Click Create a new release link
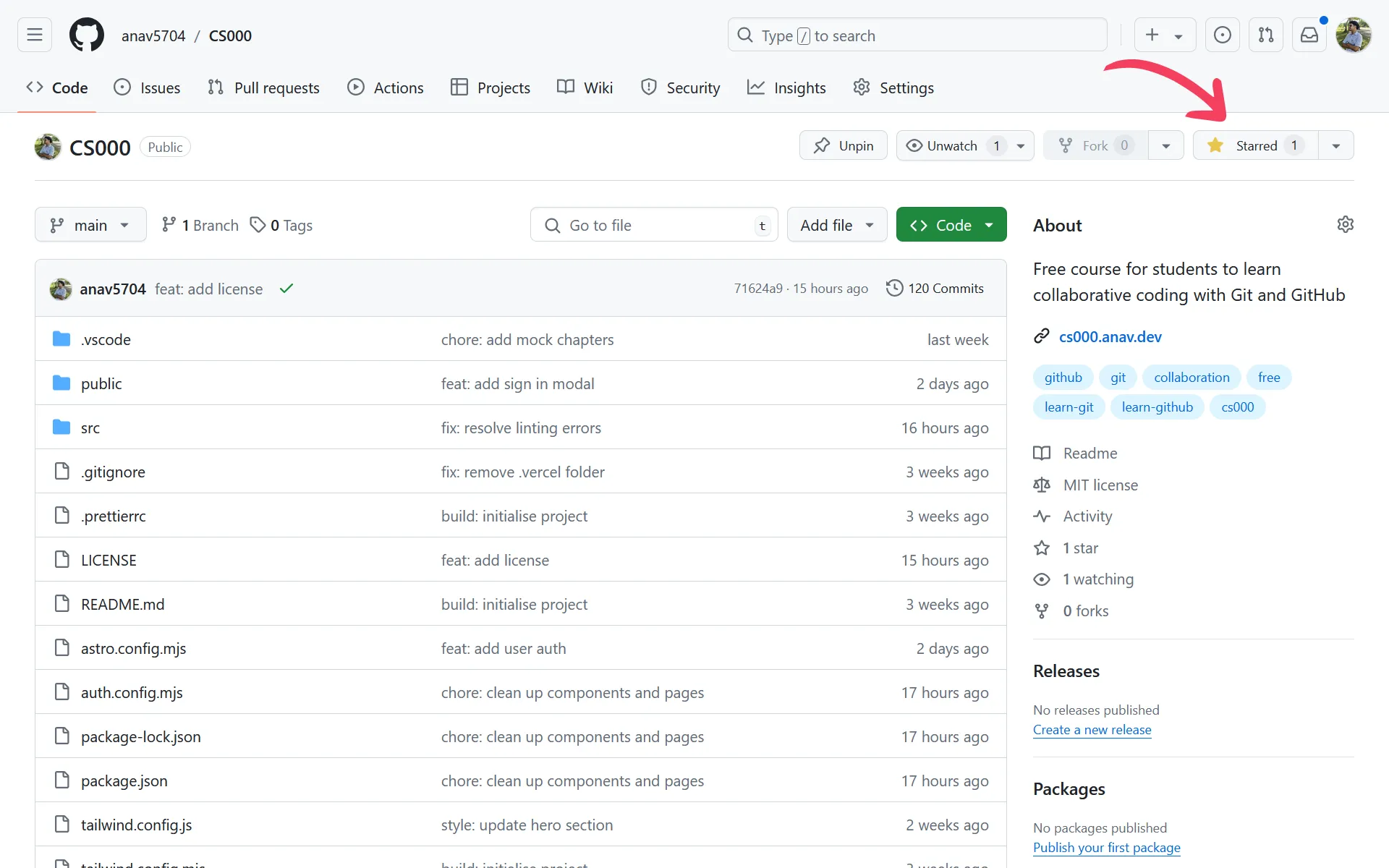Viewport: 1389px width, 868px height. click(x=1092, y=730)
